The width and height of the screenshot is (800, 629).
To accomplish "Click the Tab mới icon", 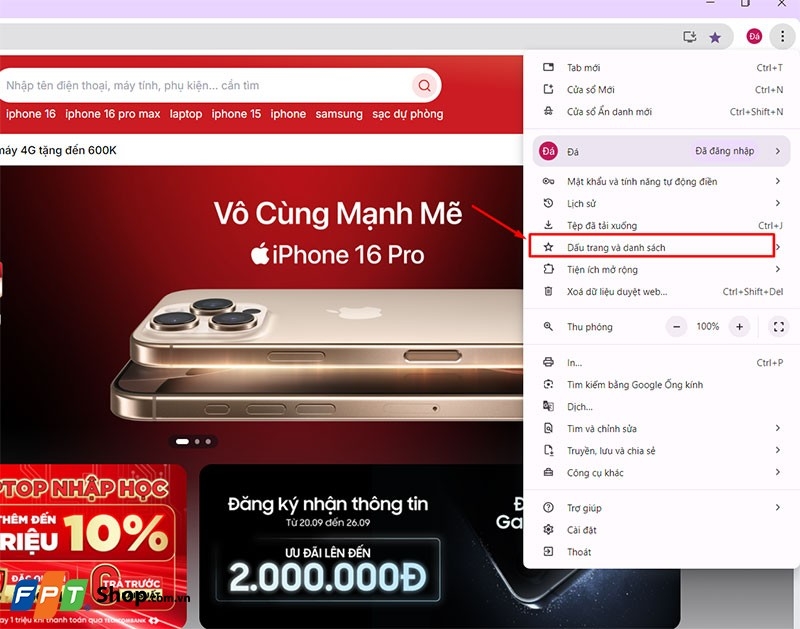I will [548, 67].
